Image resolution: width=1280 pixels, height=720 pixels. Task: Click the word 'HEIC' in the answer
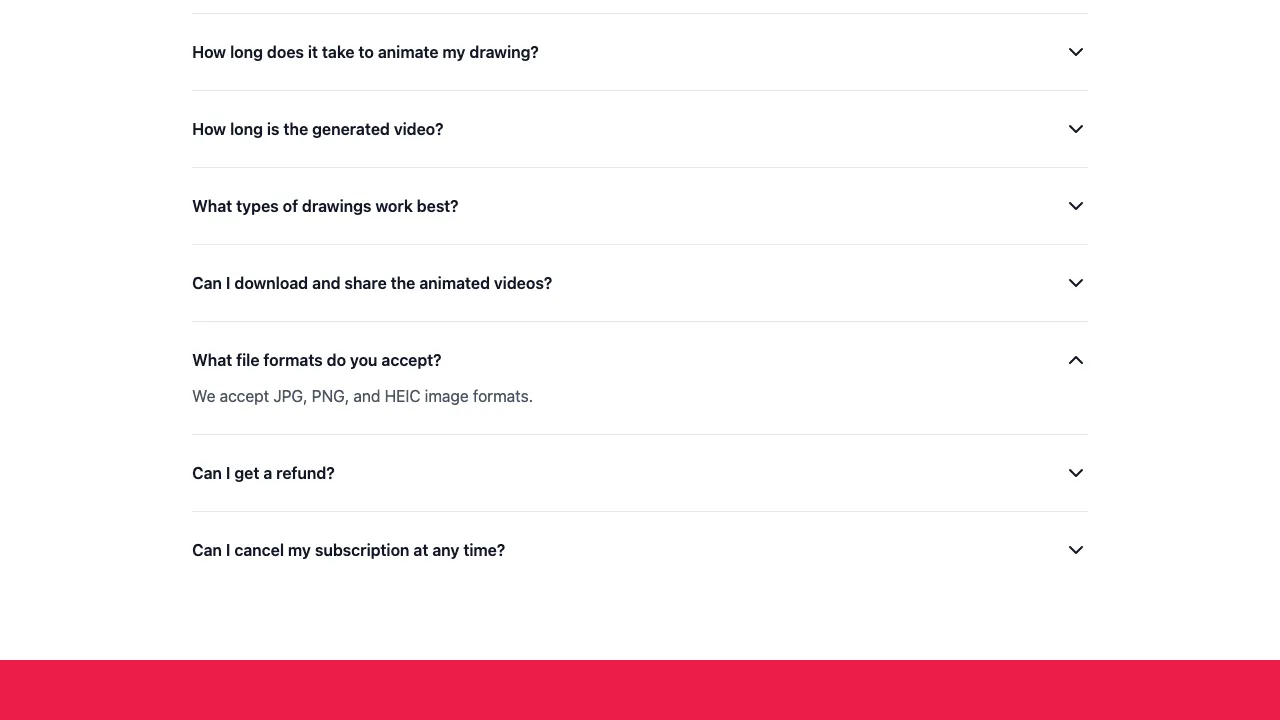coord(402,397)
